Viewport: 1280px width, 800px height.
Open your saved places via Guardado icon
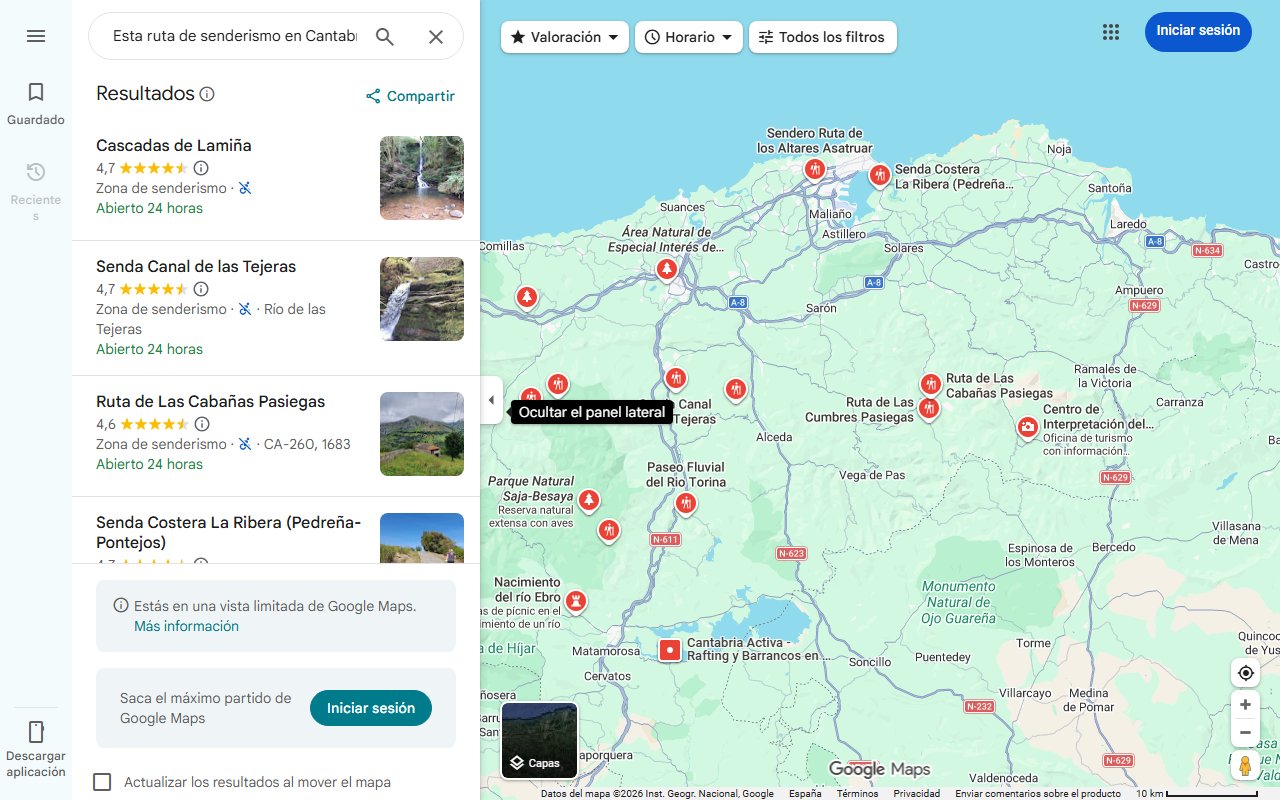pos(36,91)
